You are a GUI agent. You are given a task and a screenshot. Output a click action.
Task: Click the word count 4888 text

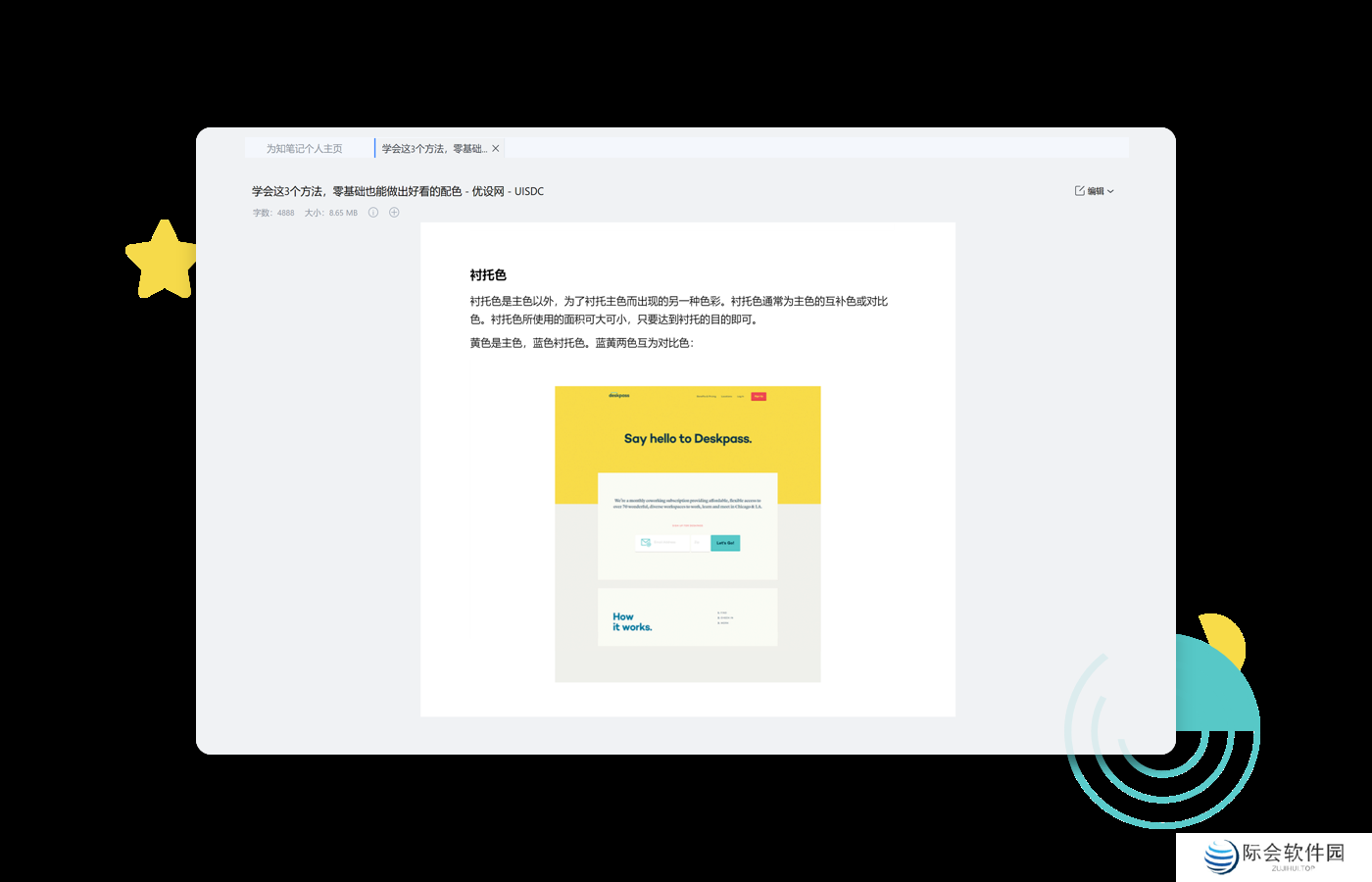[x=283, y=212]
